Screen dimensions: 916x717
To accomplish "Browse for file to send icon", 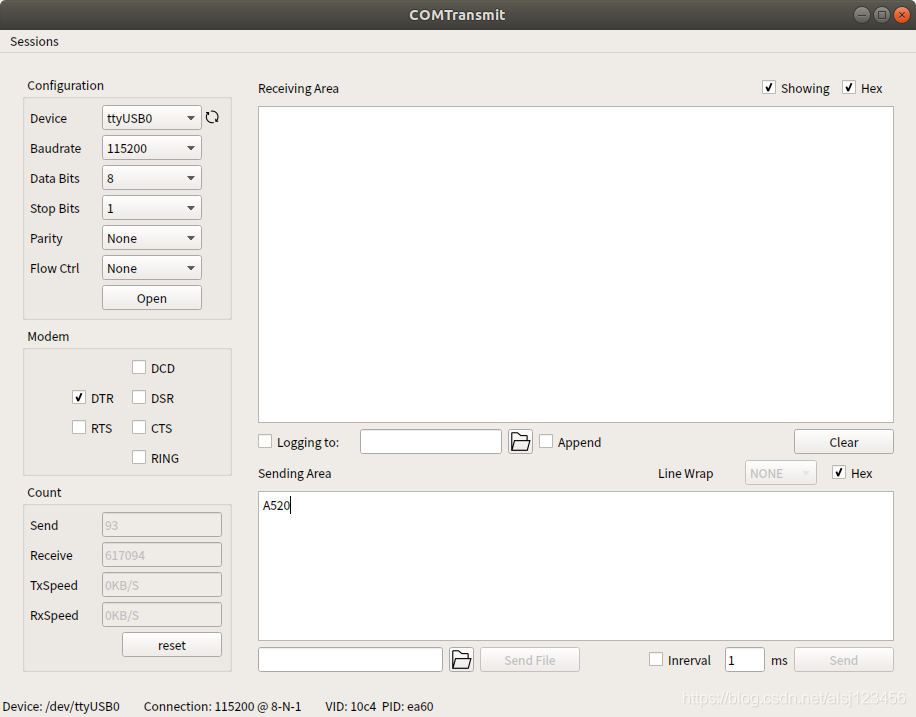I will click(x=461, y=660).
